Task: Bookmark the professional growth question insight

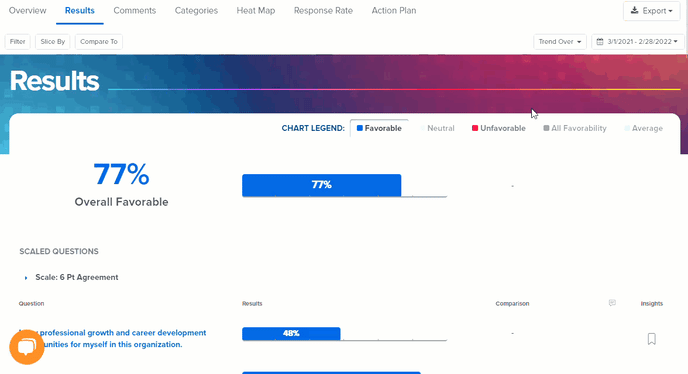Action: pos(652,339)
